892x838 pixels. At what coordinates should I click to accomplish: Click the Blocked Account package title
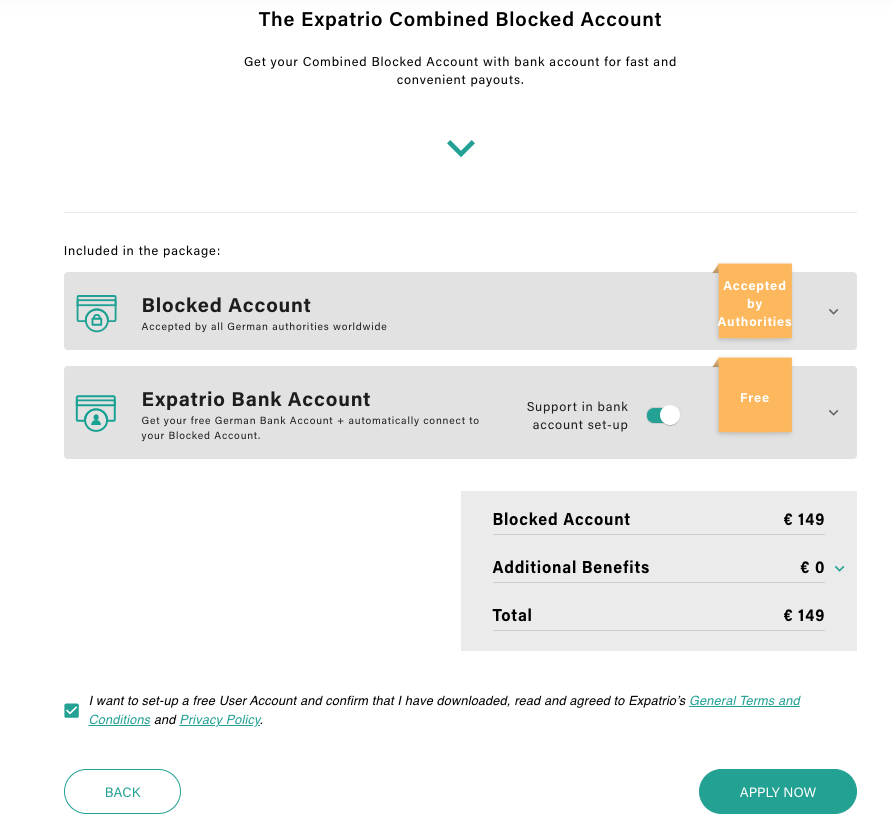tap(226, 305)
